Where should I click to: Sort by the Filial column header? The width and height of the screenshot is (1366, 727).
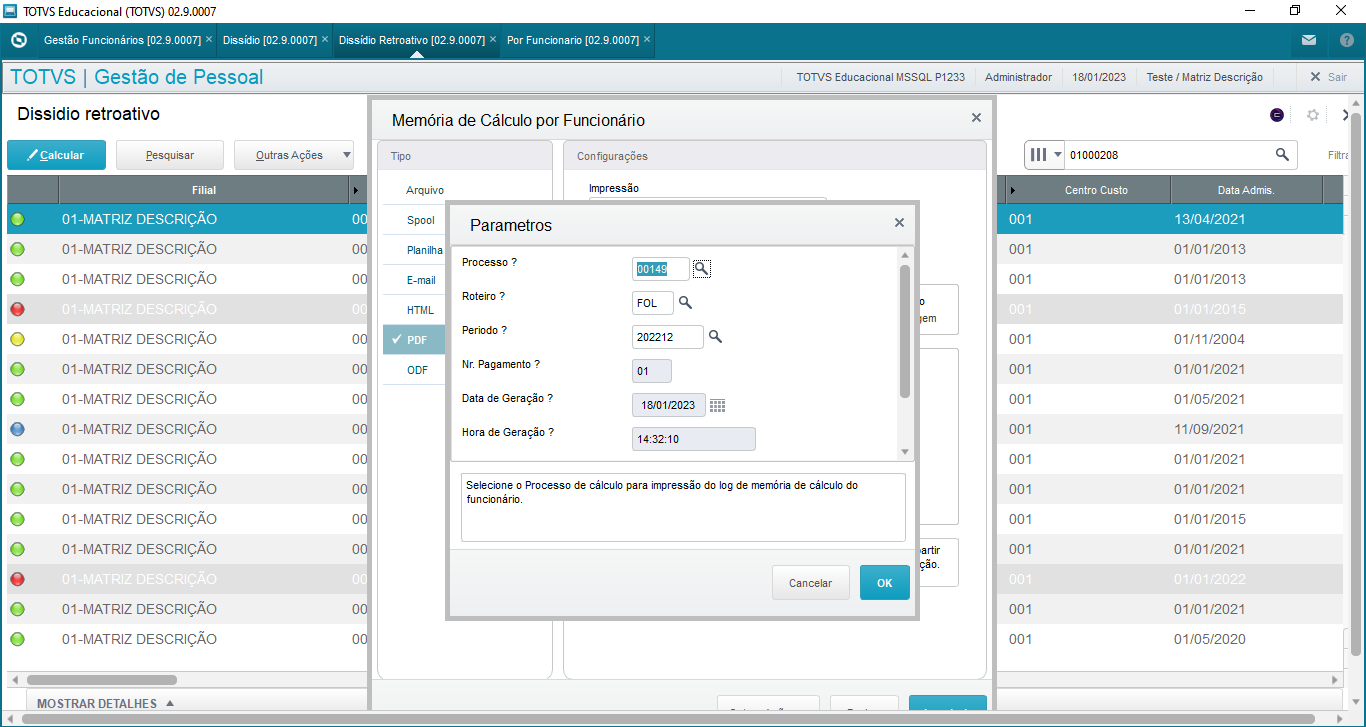click(204, 190)
